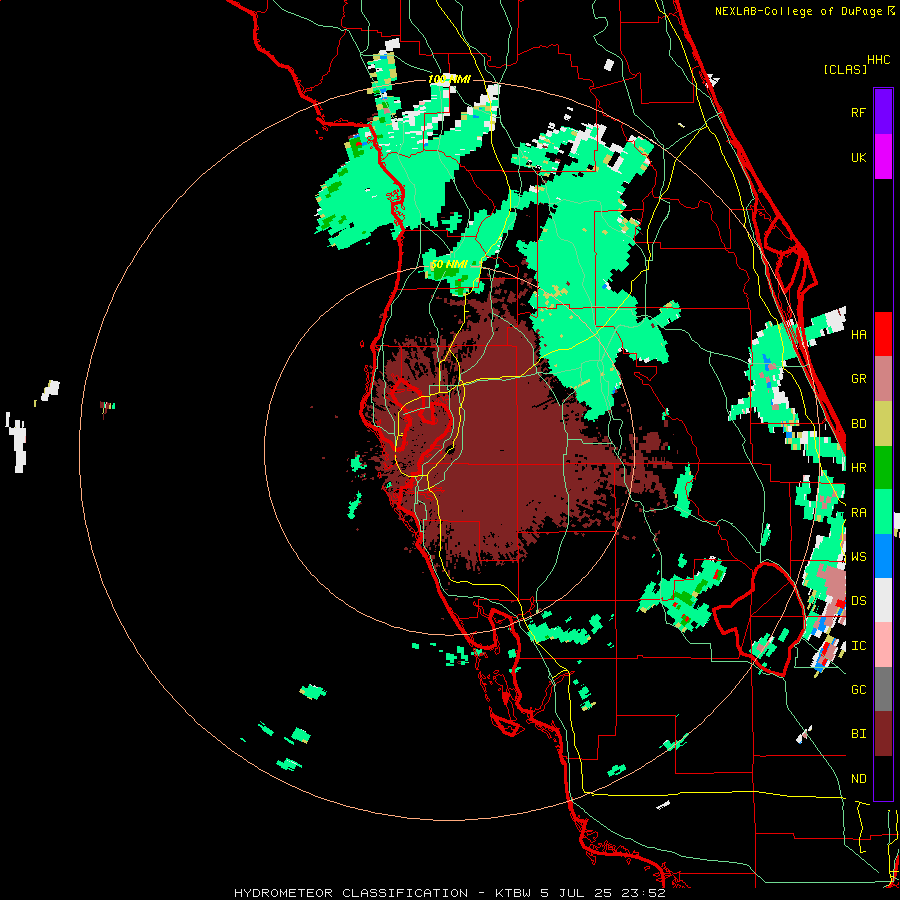Select the light pink IC legend swatch

click(x=883, y=645)
